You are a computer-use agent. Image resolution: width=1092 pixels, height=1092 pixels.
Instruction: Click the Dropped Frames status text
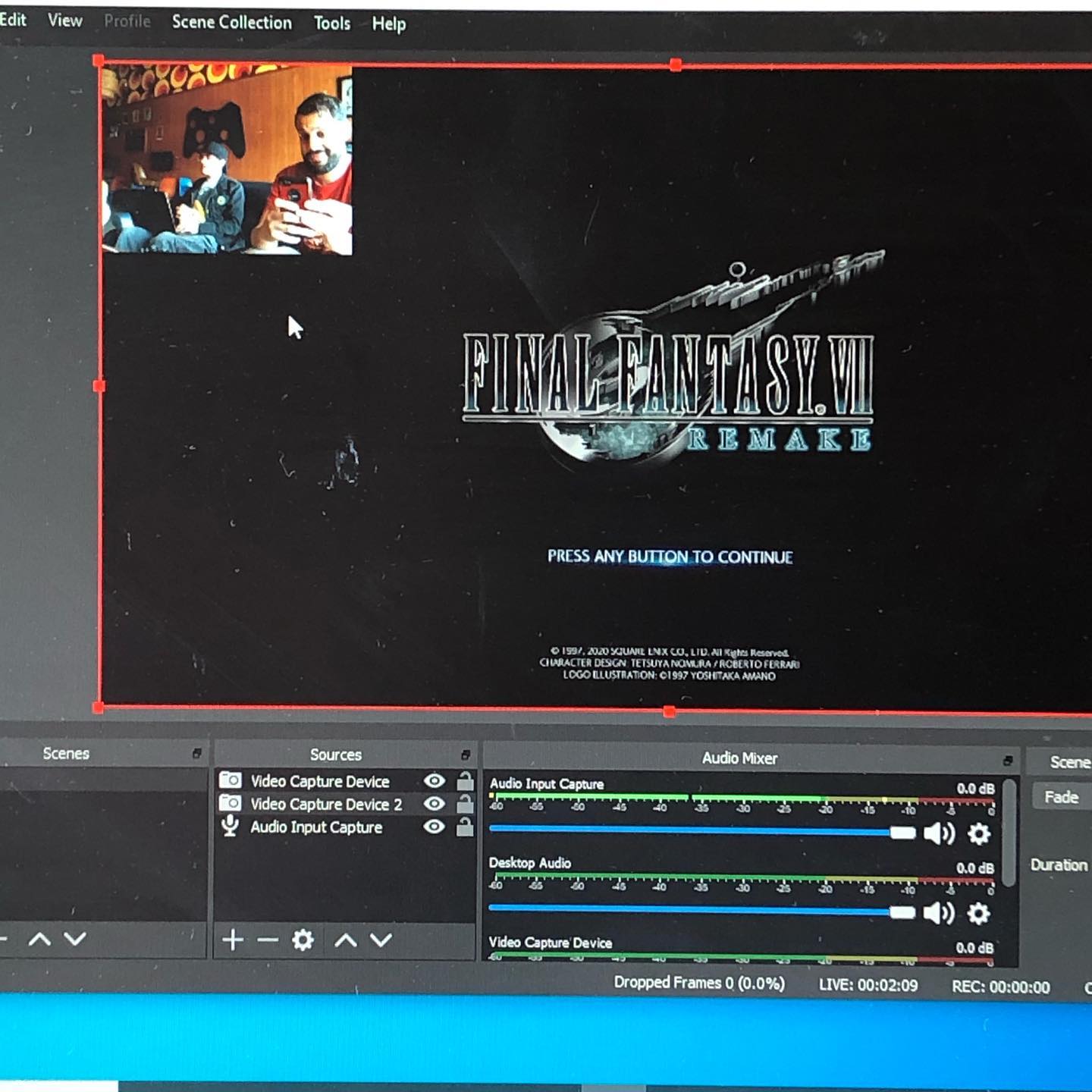[699, 984]
